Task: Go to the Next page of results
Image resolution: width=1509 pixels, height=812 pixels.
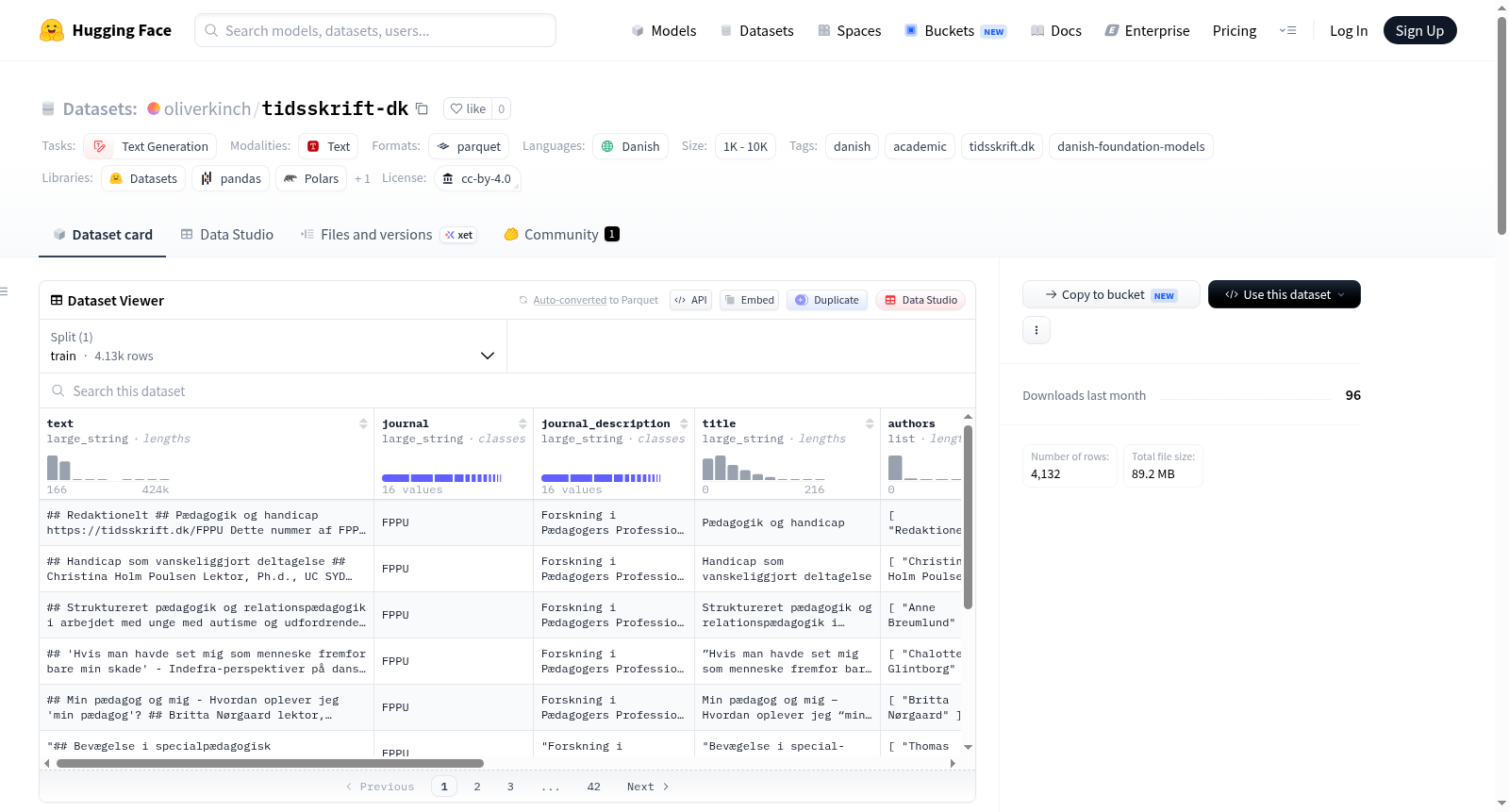Action: (648, 787)
